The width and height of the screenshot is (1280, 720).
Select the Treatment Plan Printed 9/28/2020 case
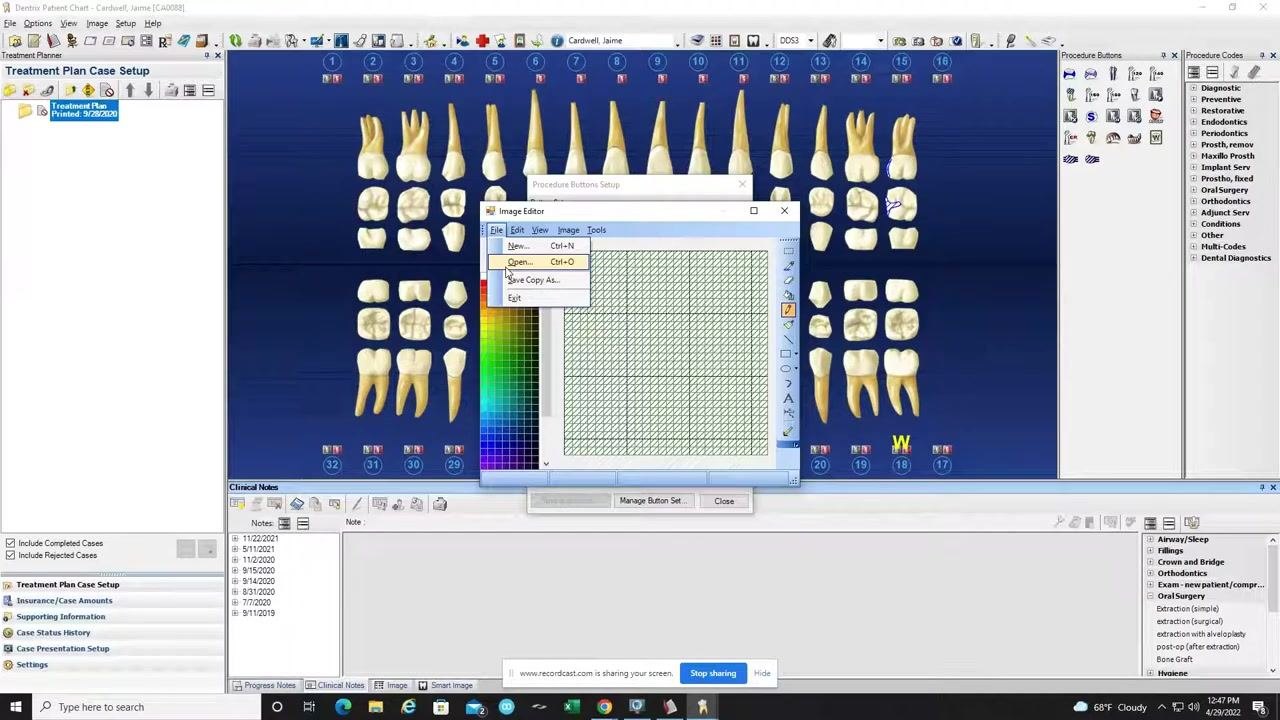pyautogui.click(x=84, y=110)
